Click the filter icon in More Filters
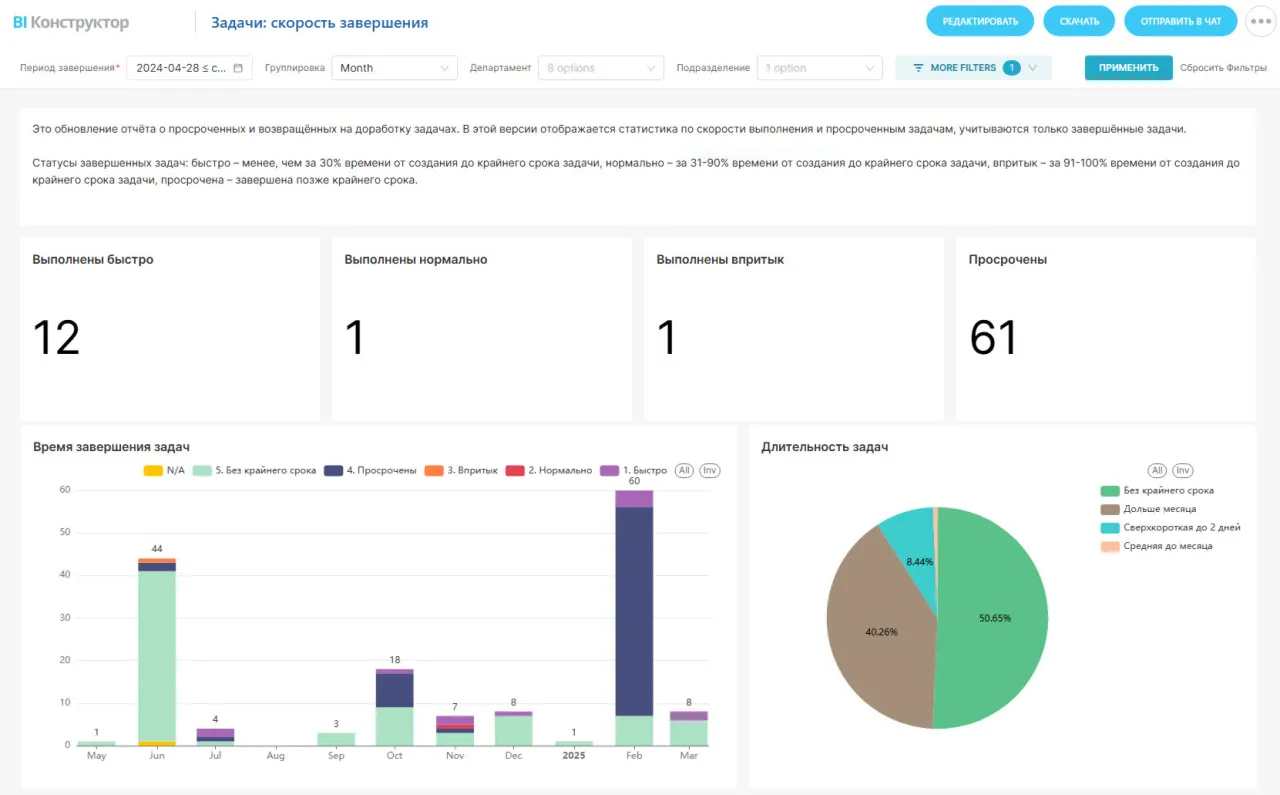This screenshot has height=795, width=1280. (918, 68)
